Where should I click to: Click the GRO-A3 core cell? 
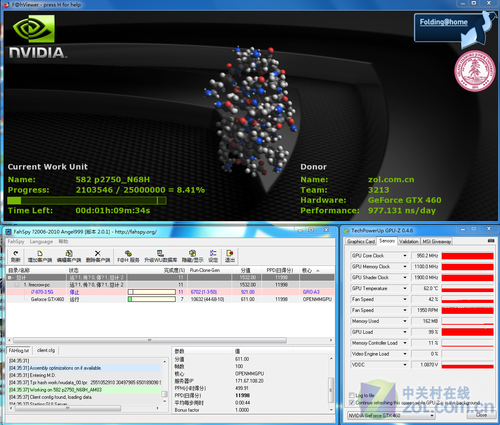point(311,292)
